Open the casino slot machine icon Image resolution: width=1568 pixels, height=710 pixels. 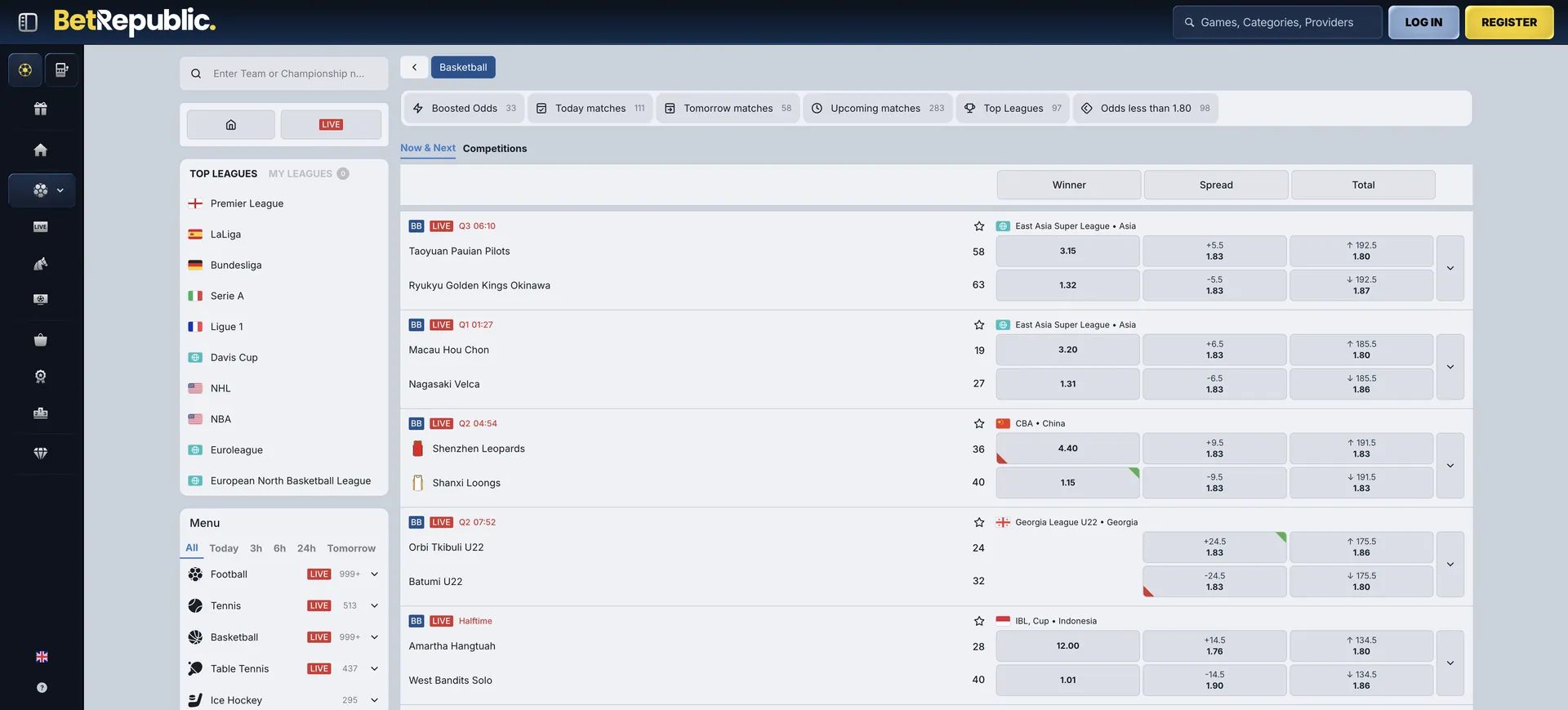(61, 70)
